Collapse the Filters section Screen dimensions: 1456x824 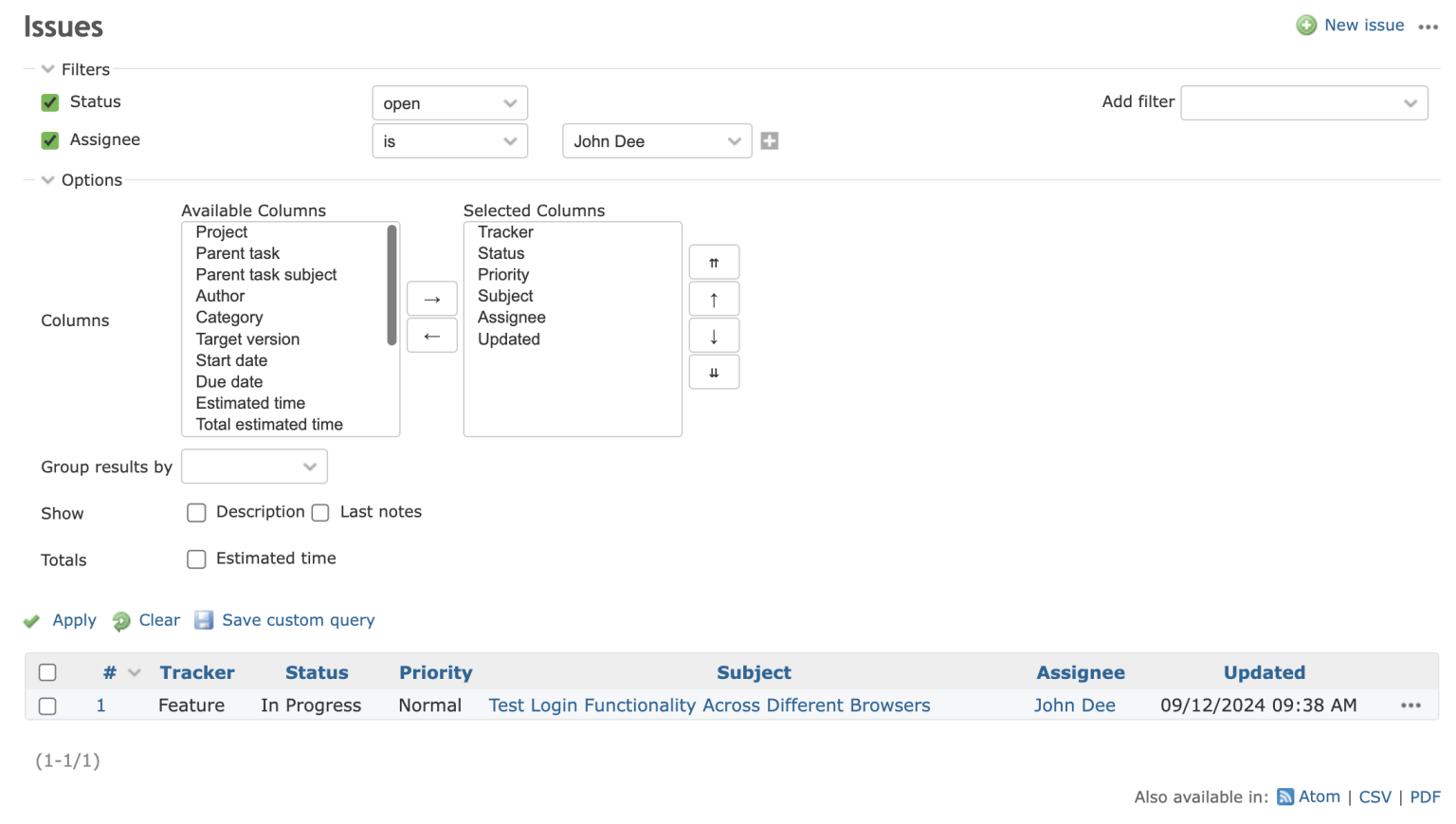click(x=47, y=68)
